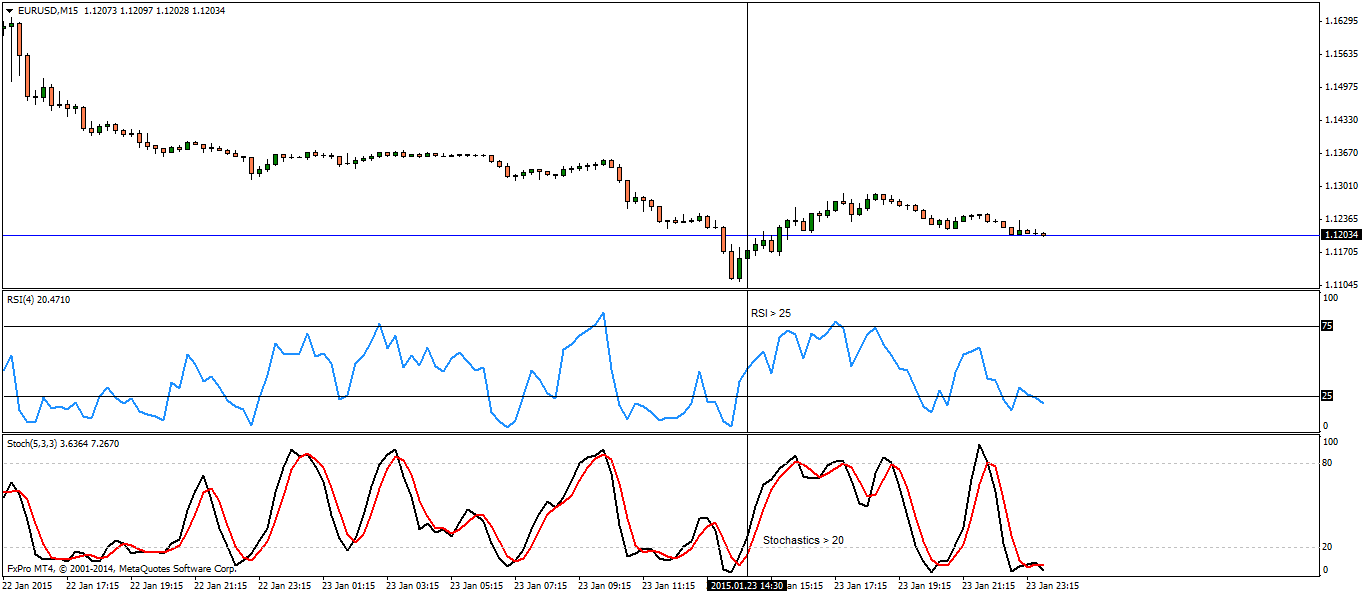
Task: Click the 23 Jan 11:15 time axis label
Action: pos(670,585)
